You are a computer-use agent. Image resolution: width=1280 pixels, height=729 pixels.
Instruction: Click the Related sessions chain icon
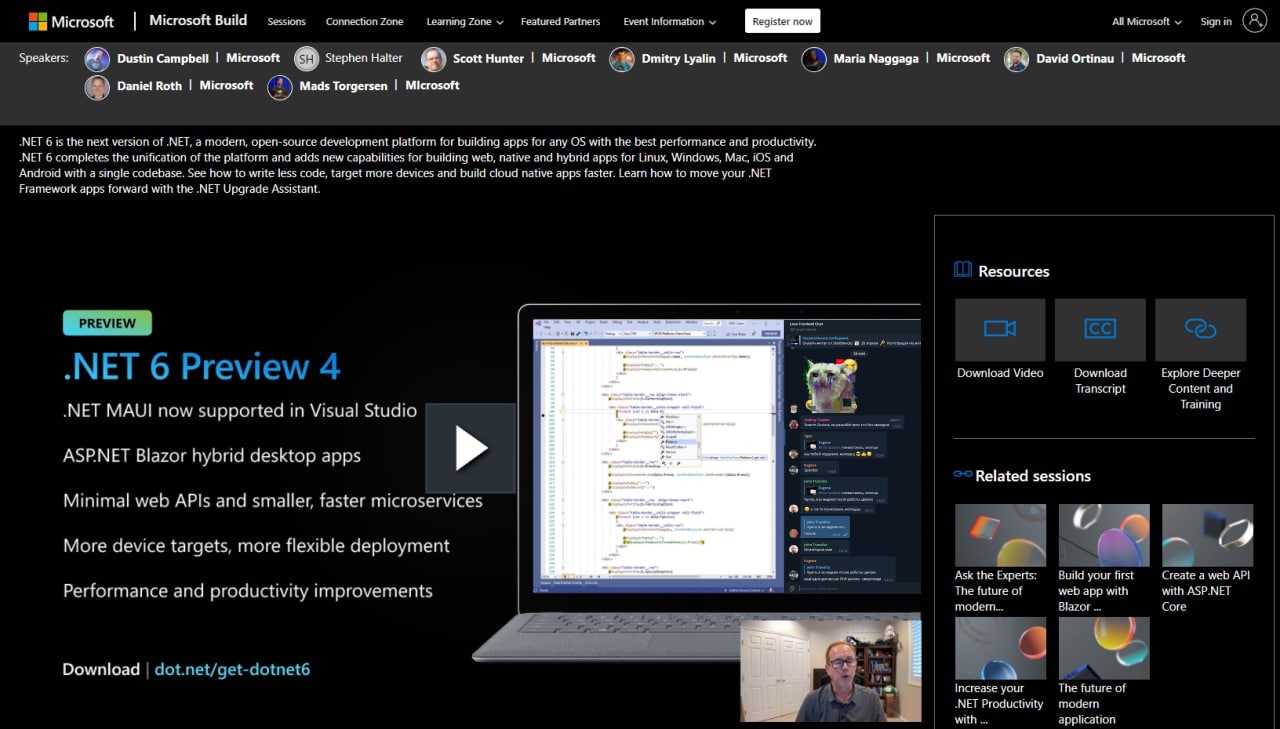click(963, 475)
